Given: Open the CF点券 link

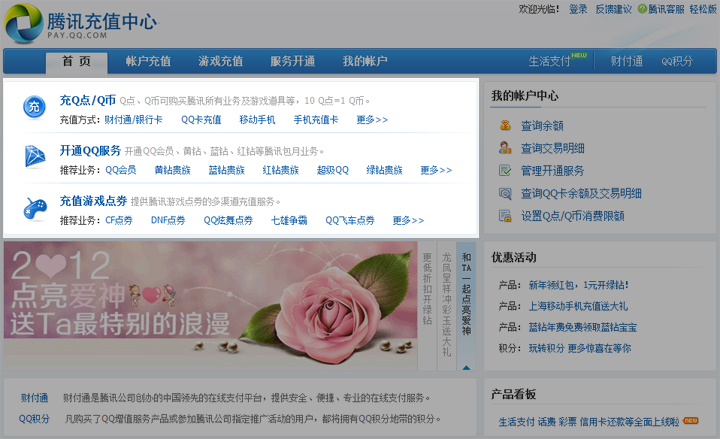Looking at the screenshot, I should (x=119, y=220).
